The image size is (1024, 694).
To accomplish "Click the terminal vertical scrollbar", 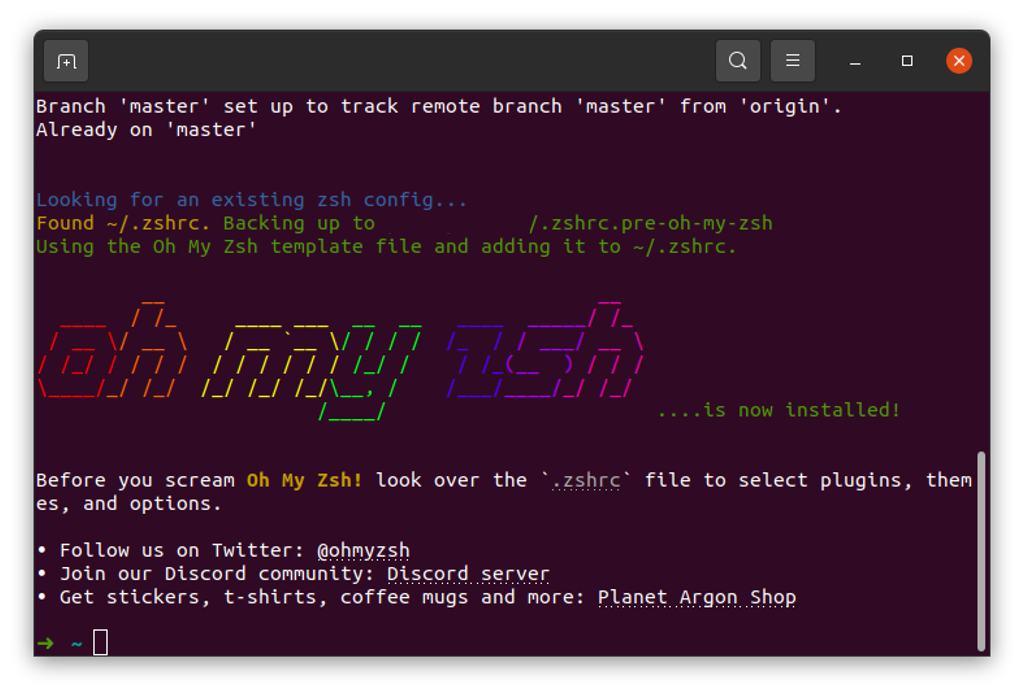I will 980,550.
